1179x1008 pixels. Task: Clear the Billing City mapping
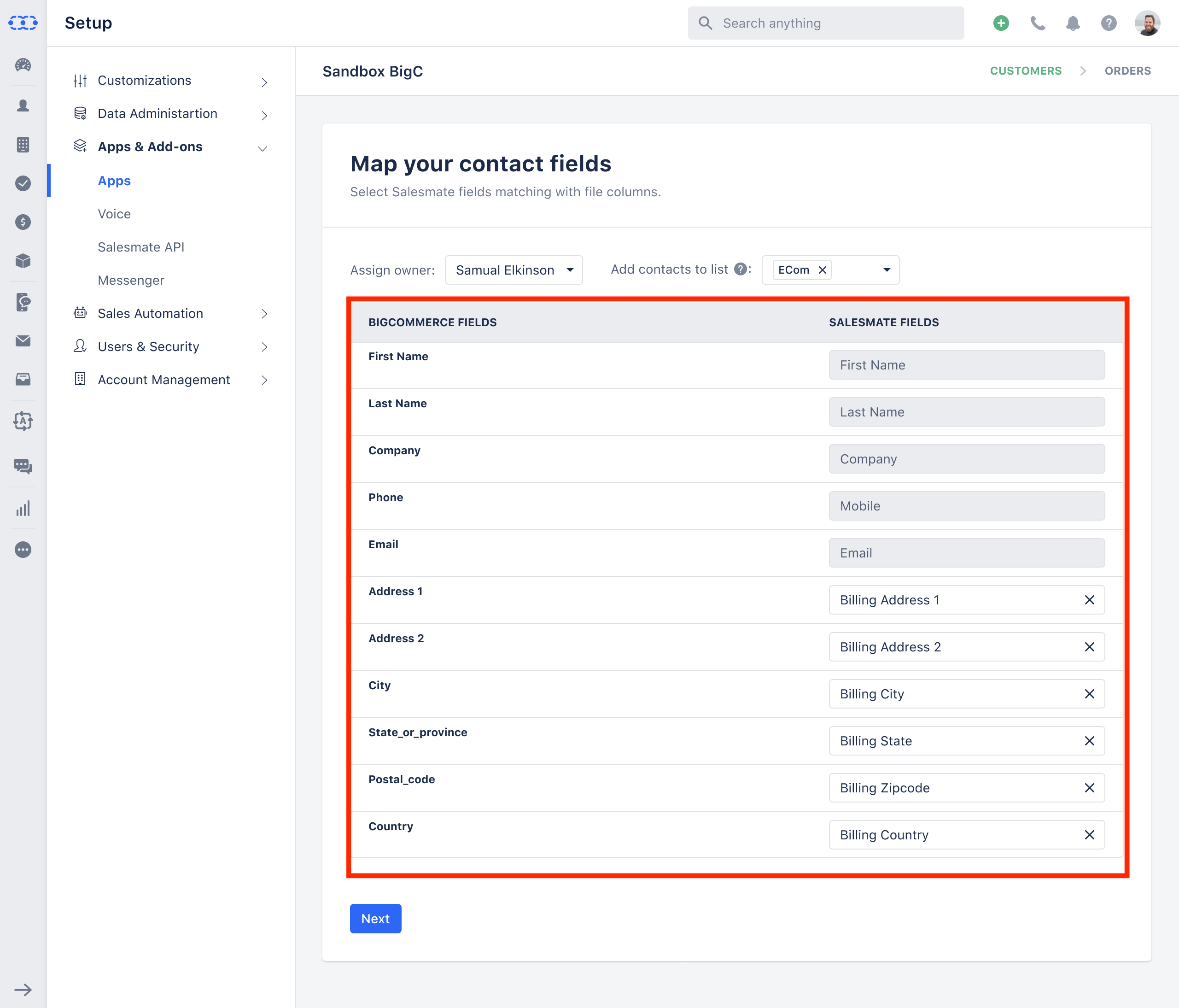(x=1089, y=694)
